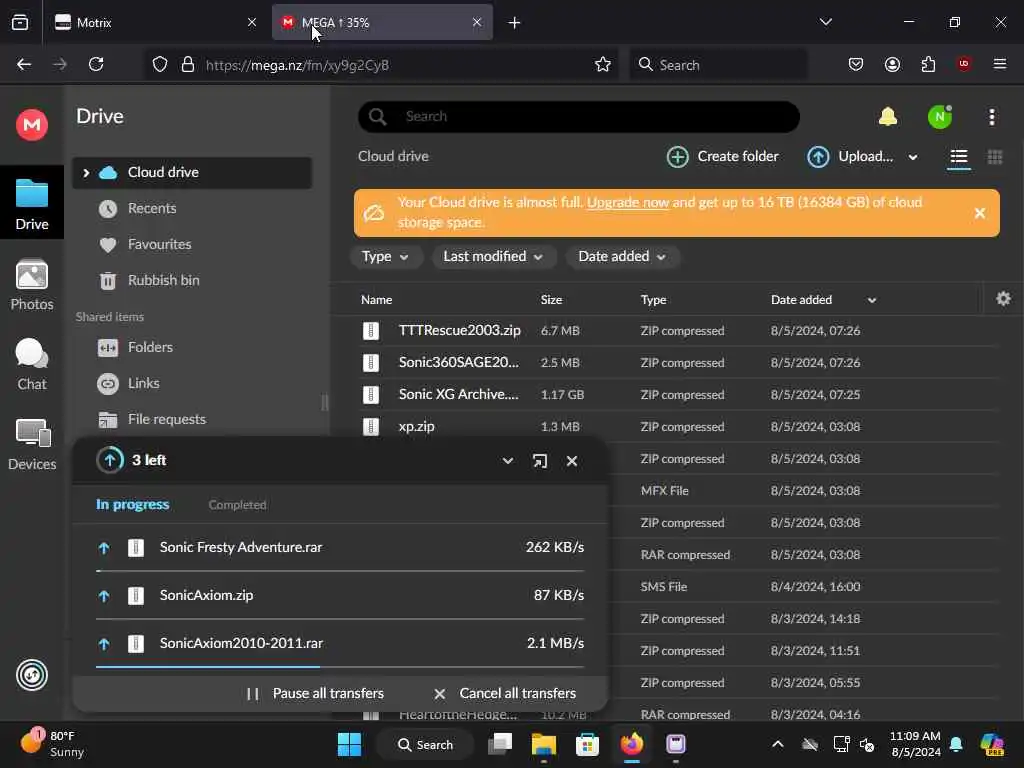Open Firefox account icon
The image size is (1024, 768).
point(892,64)
